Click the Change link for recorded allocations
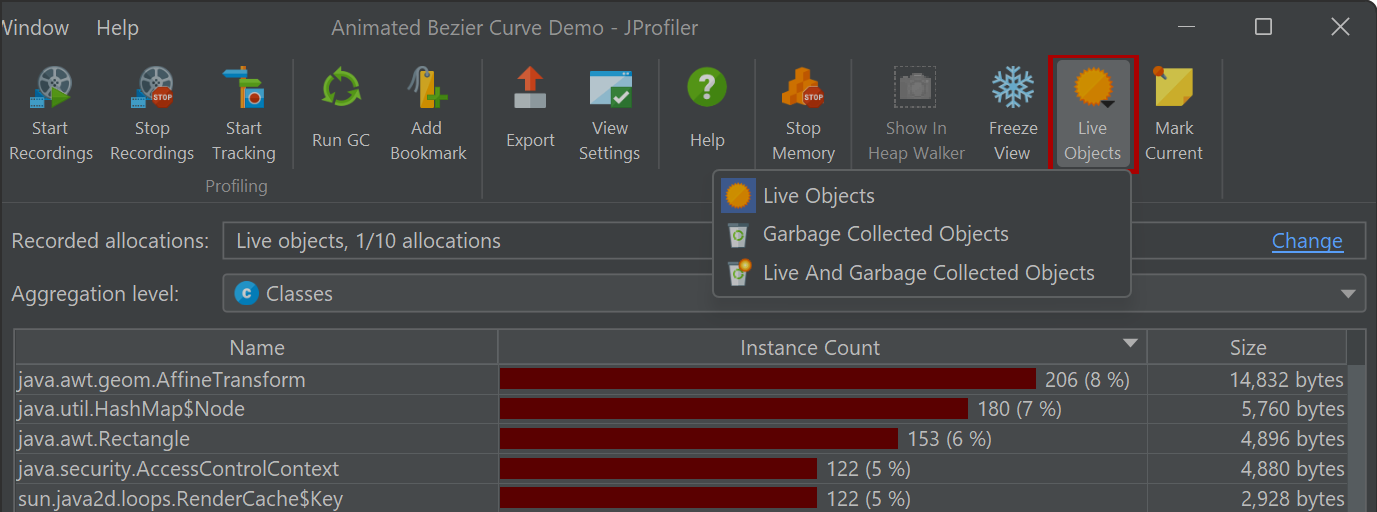 (1307, 241)
